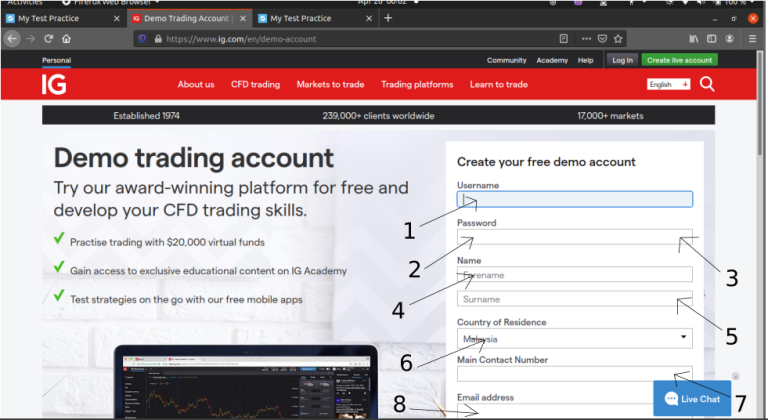This screenshot has width=768, height=420.
Task: Show site security padlock info
Action: pos(158,39)
